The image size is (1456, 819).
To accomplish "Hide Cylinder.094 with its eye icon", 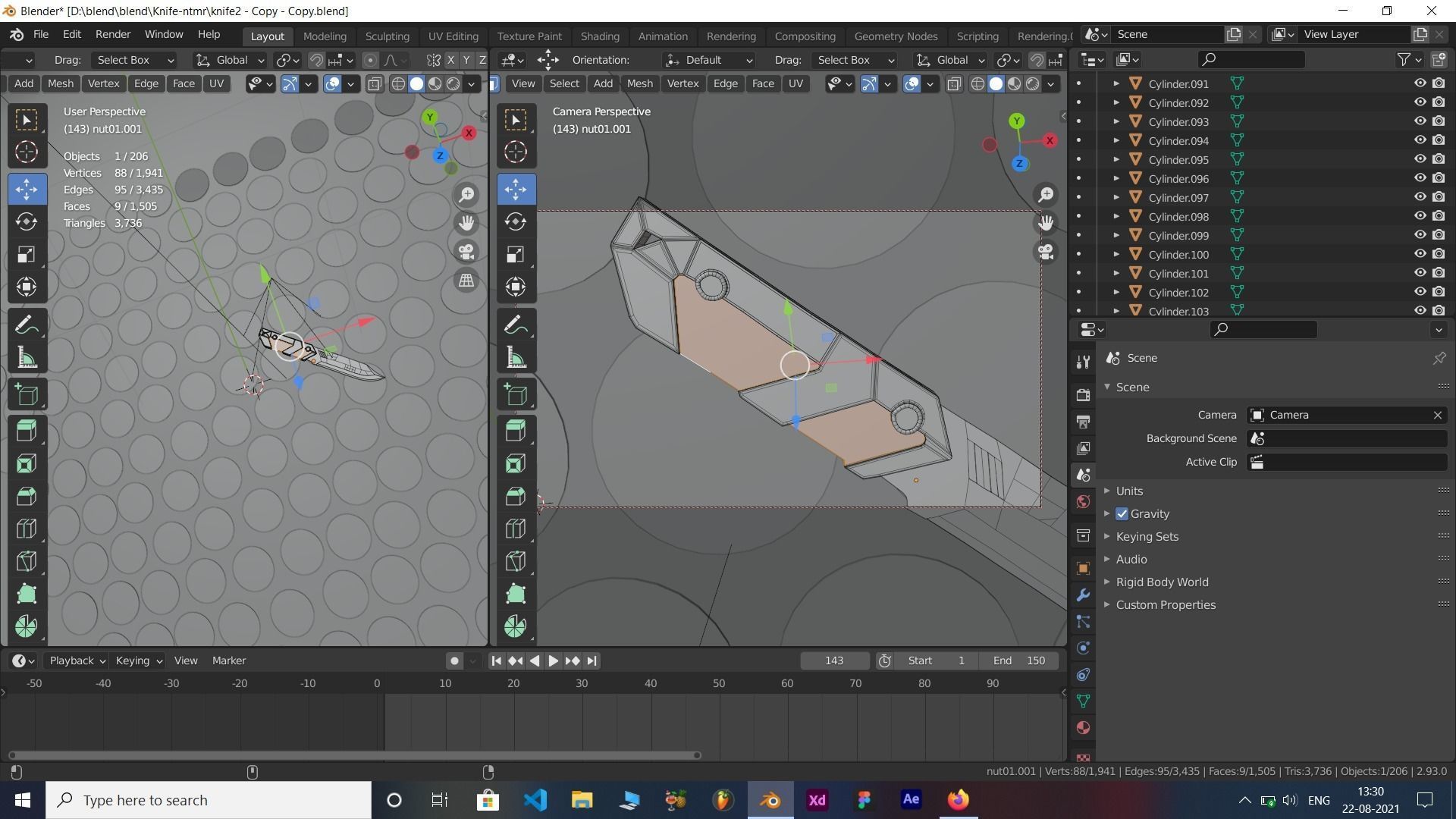I will (x=1420, y=140).
